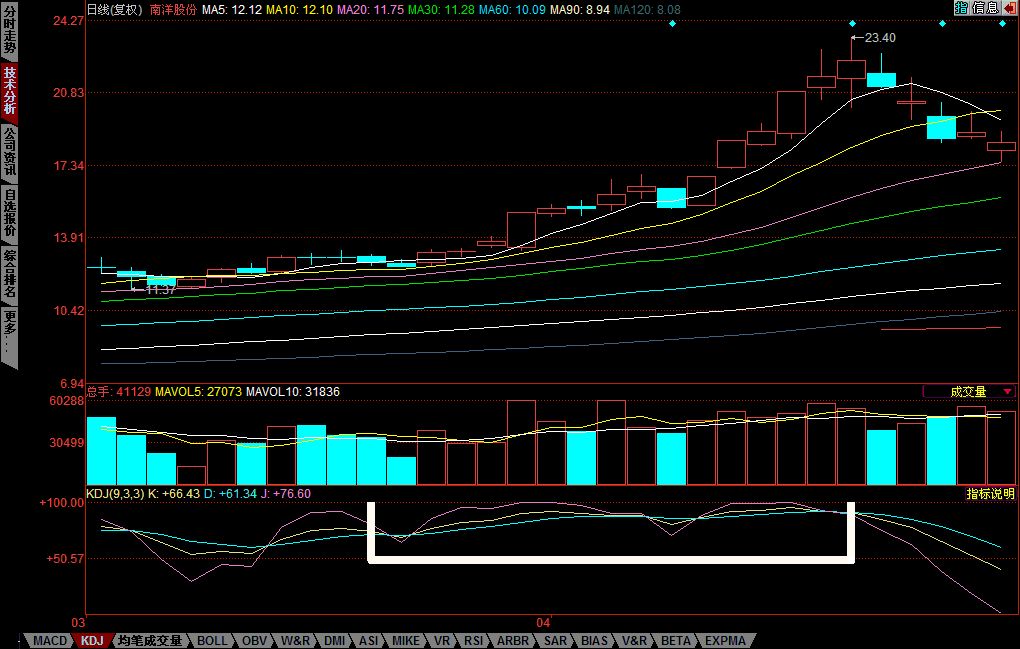Click the red exit arrow icon

[x=1008, y=8]
